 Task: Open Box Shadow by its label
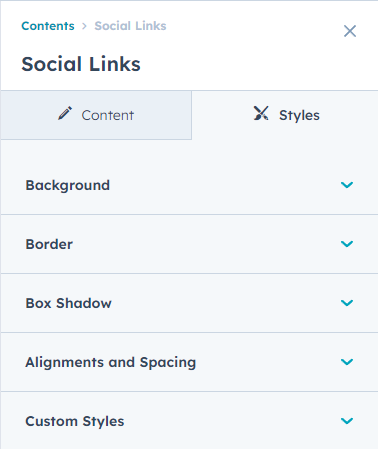pyautogui.click(x=69, y=303)
